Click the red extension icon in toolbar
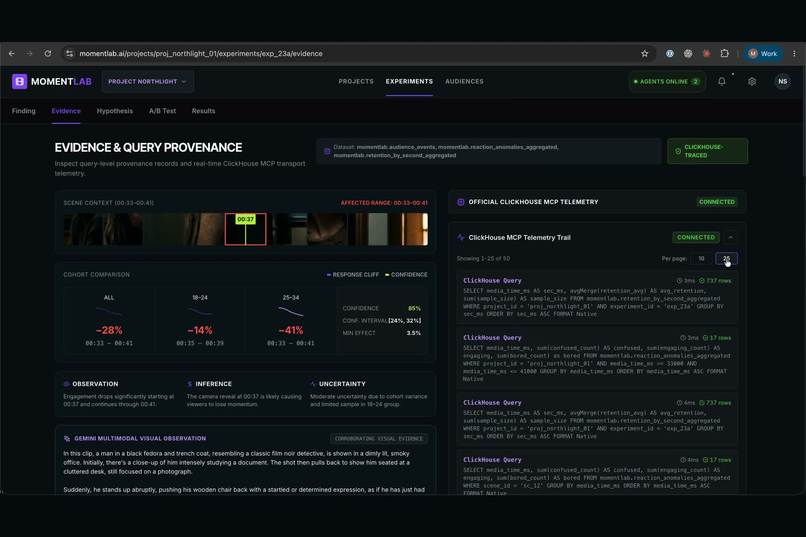Viewport: 806px width, 537px height. click(706, 53)
